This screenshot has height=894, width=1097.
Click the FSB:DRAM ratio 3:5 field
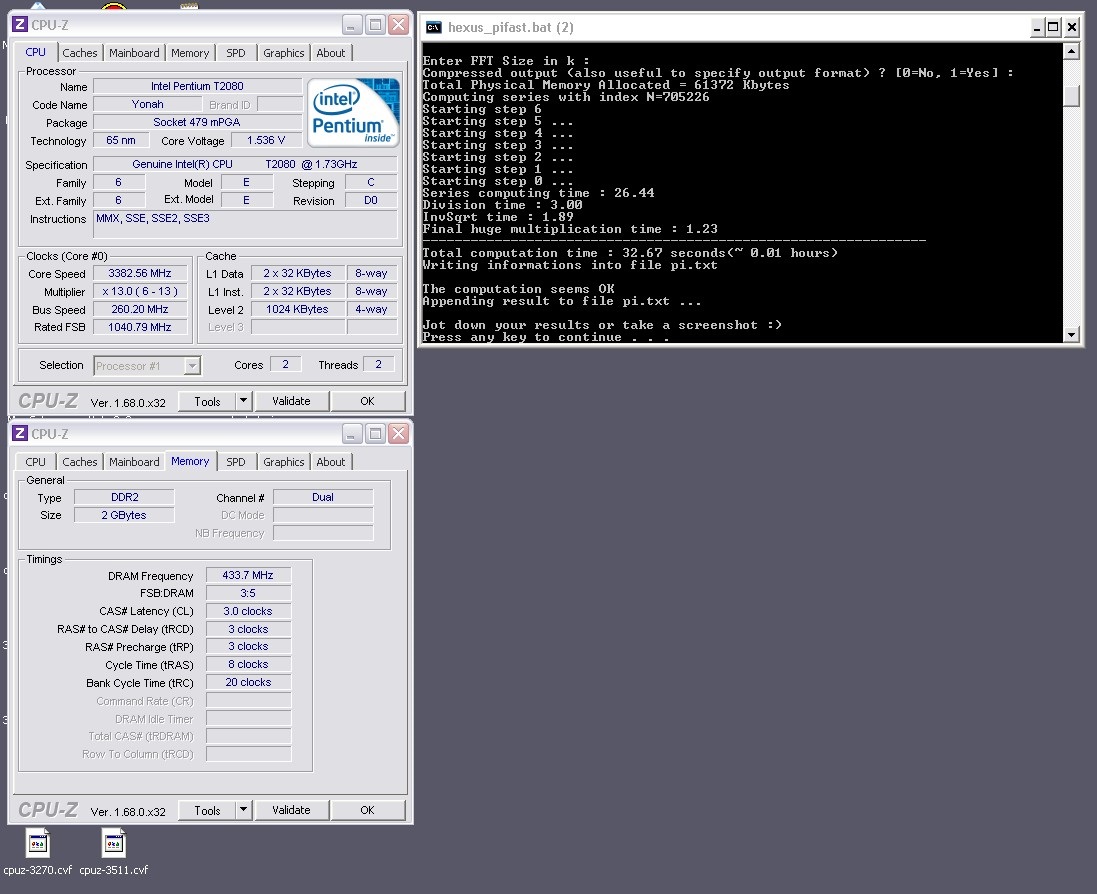point(248,593)
